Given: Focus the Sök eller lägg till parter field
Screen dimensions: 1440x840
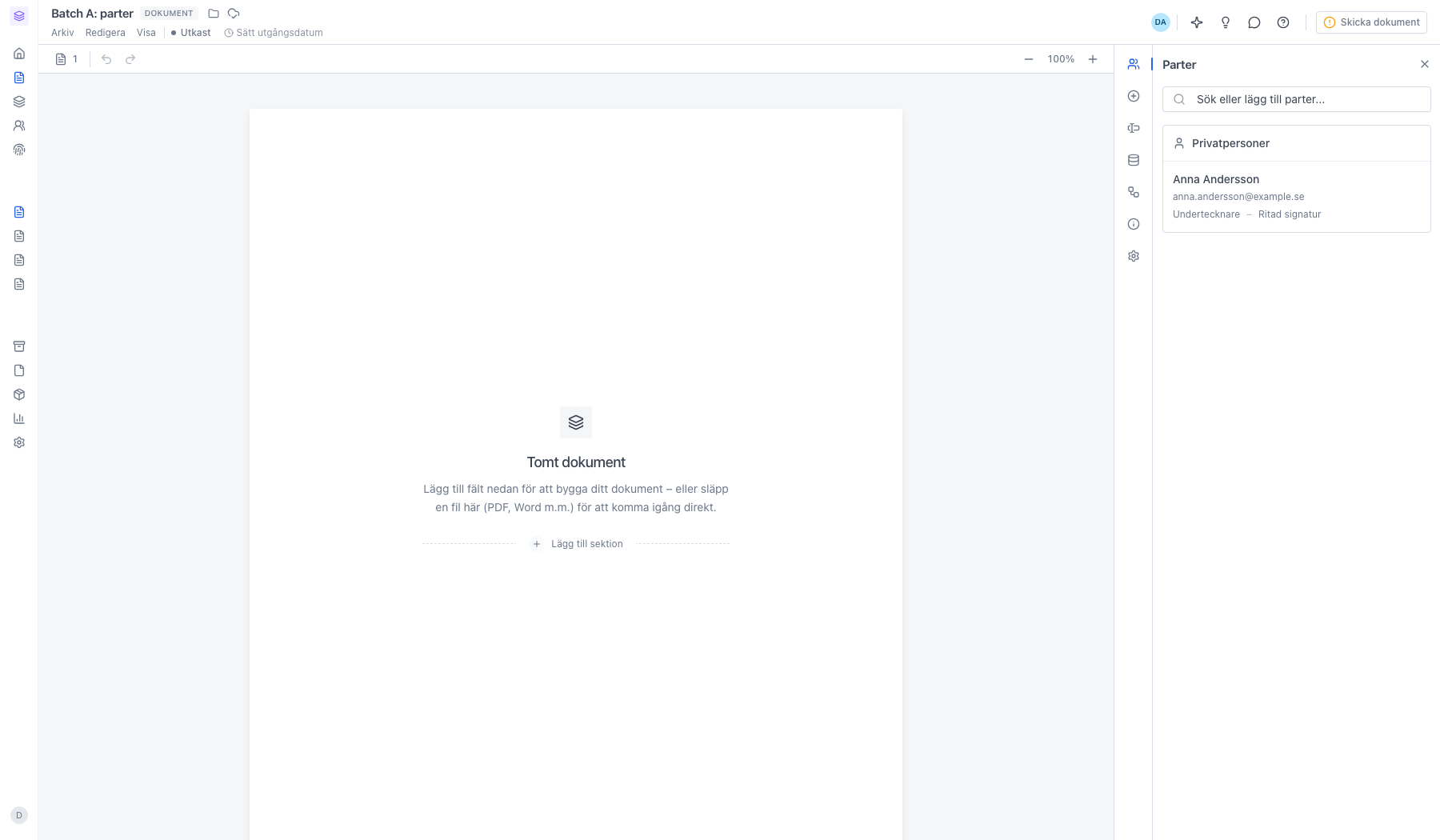Looking at the screenshot, I should 1297,99.
